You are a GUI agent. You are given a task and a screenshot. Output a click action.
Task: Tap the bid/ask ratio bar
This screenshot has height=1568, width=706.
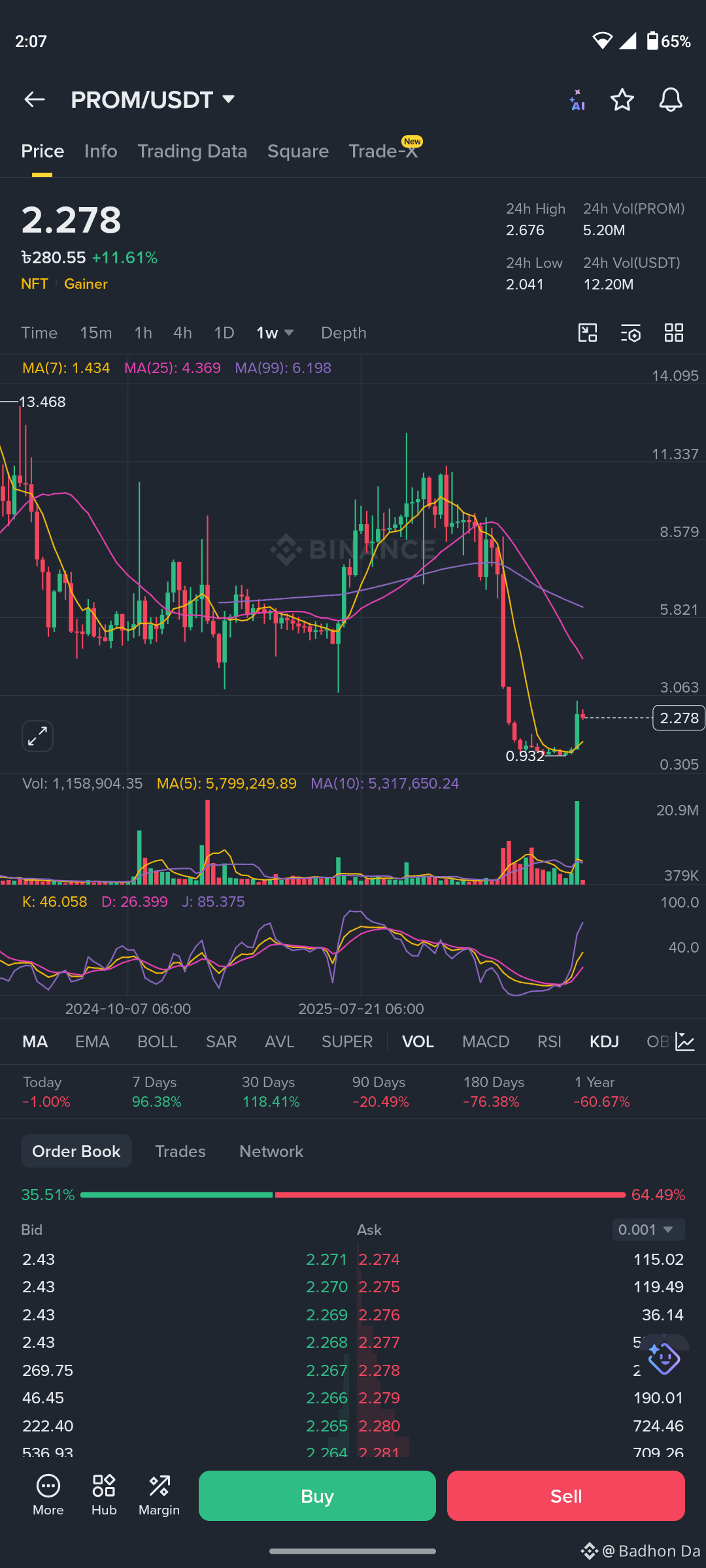[353, 1195]
